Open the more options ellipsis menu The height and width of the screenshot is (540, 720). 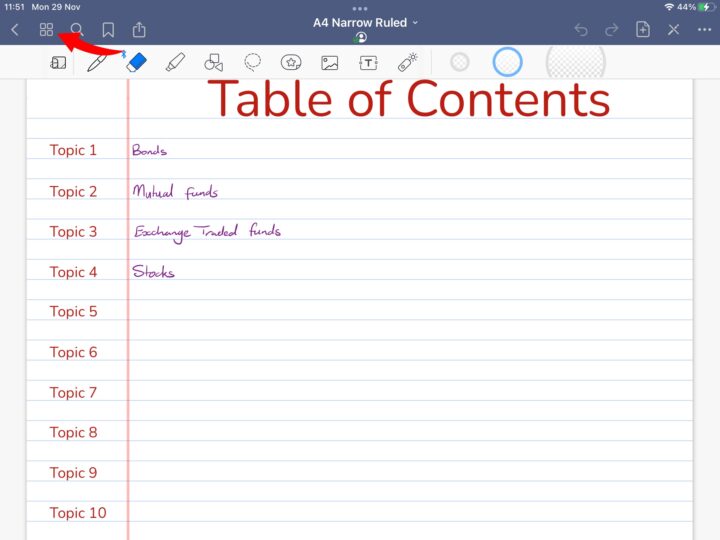coord(704,30)
